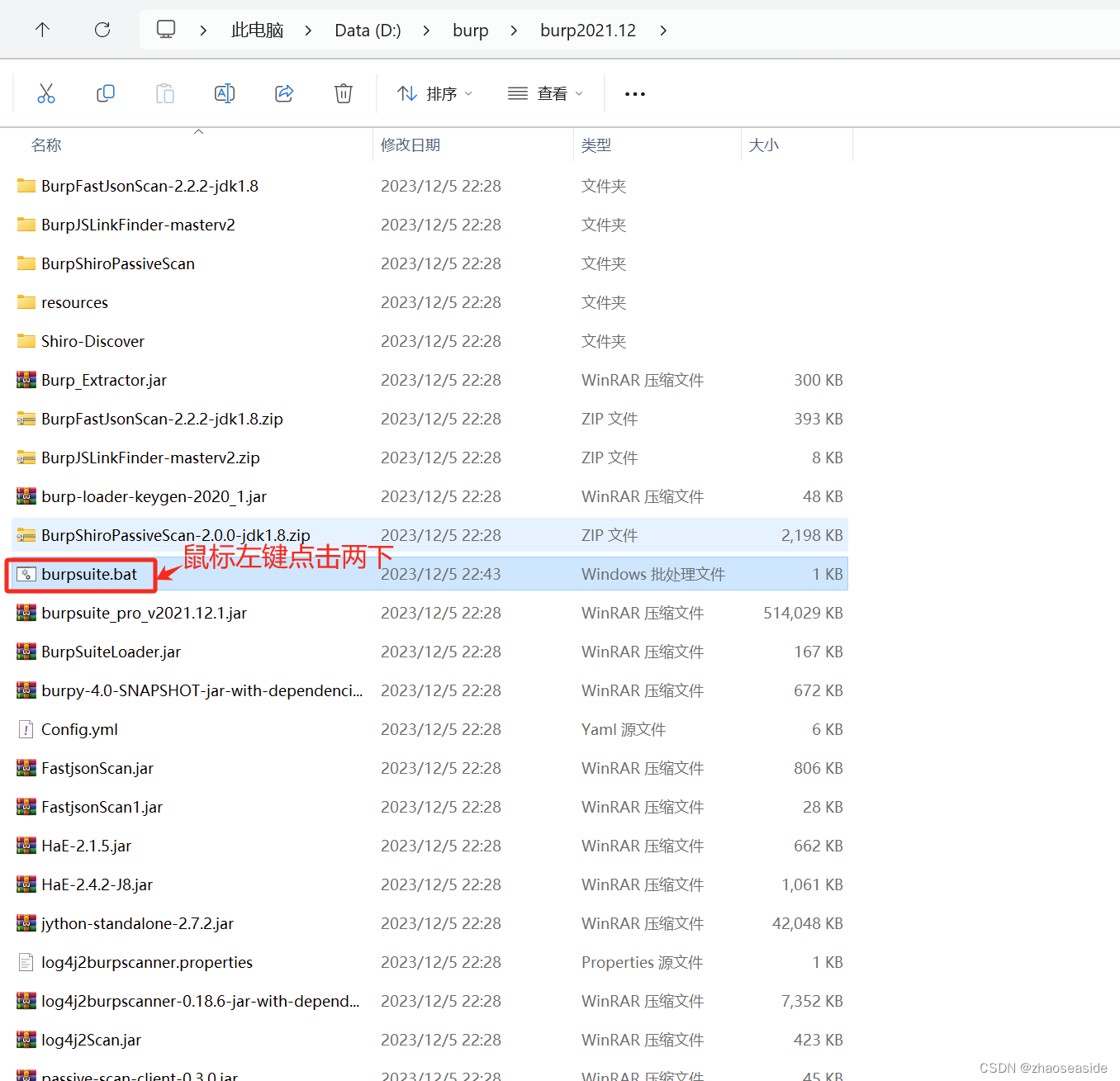The image size is (1120, 1081).
Task: Click the 514,029 KB size cell
Action: point(803,613)
